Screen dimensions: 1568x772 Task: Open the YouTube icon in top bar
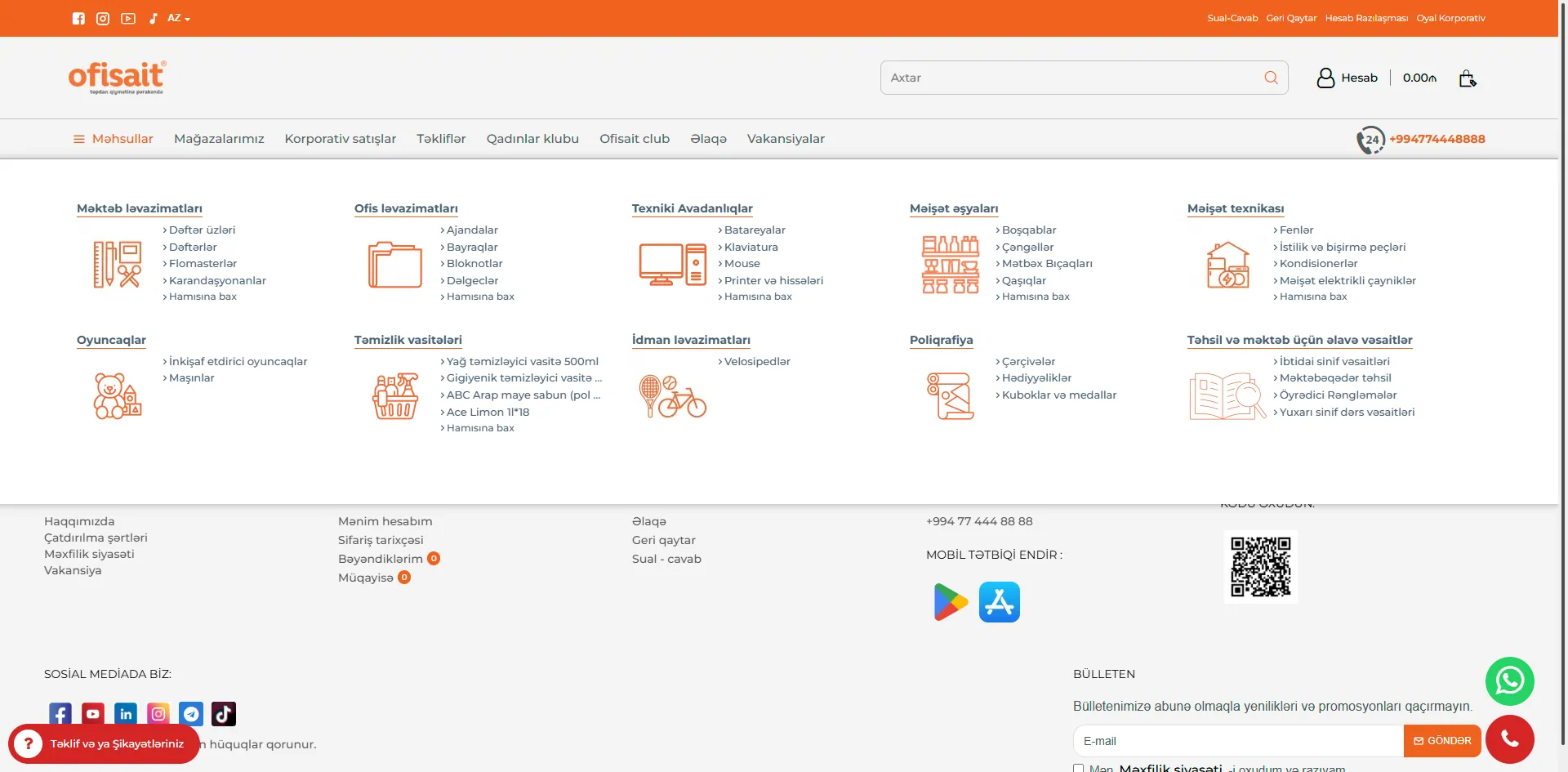(x=128, y=18)
